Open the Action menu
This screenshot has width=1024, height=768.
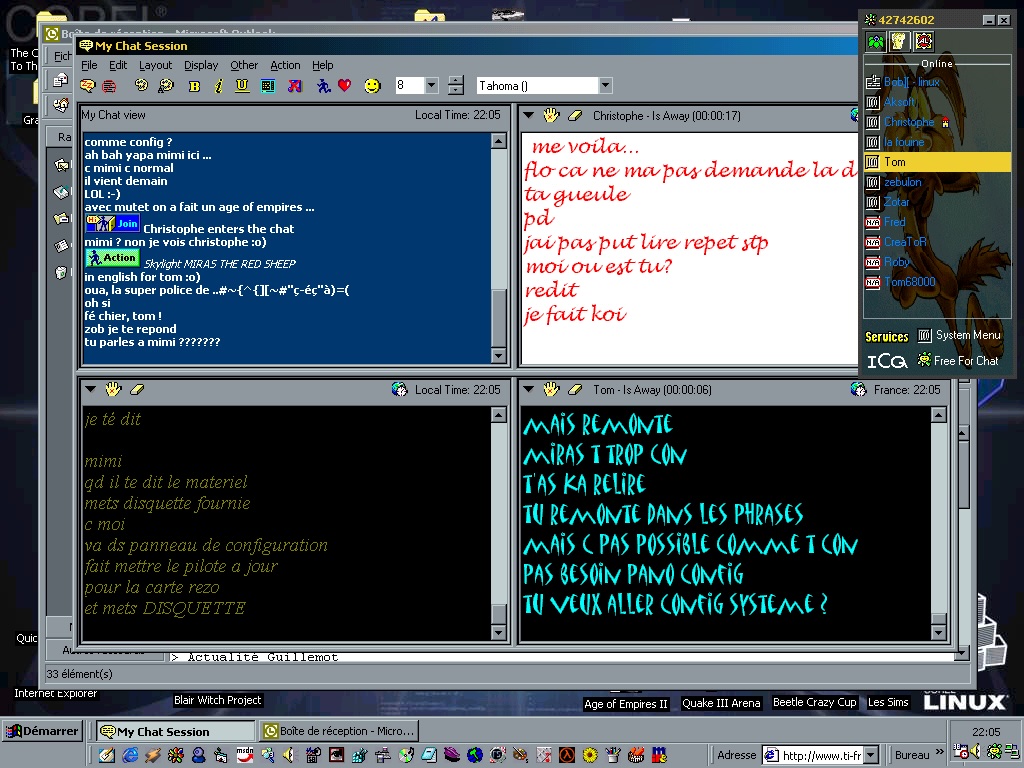[x=285, y=65]
